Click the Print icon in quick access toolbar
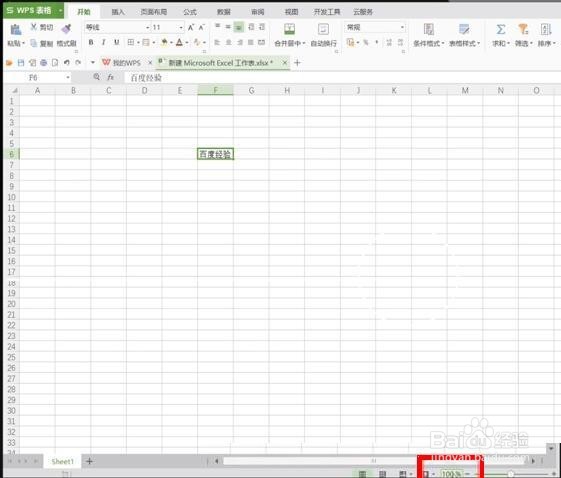Viewport: 561px width, 478px height. point(44,63)
